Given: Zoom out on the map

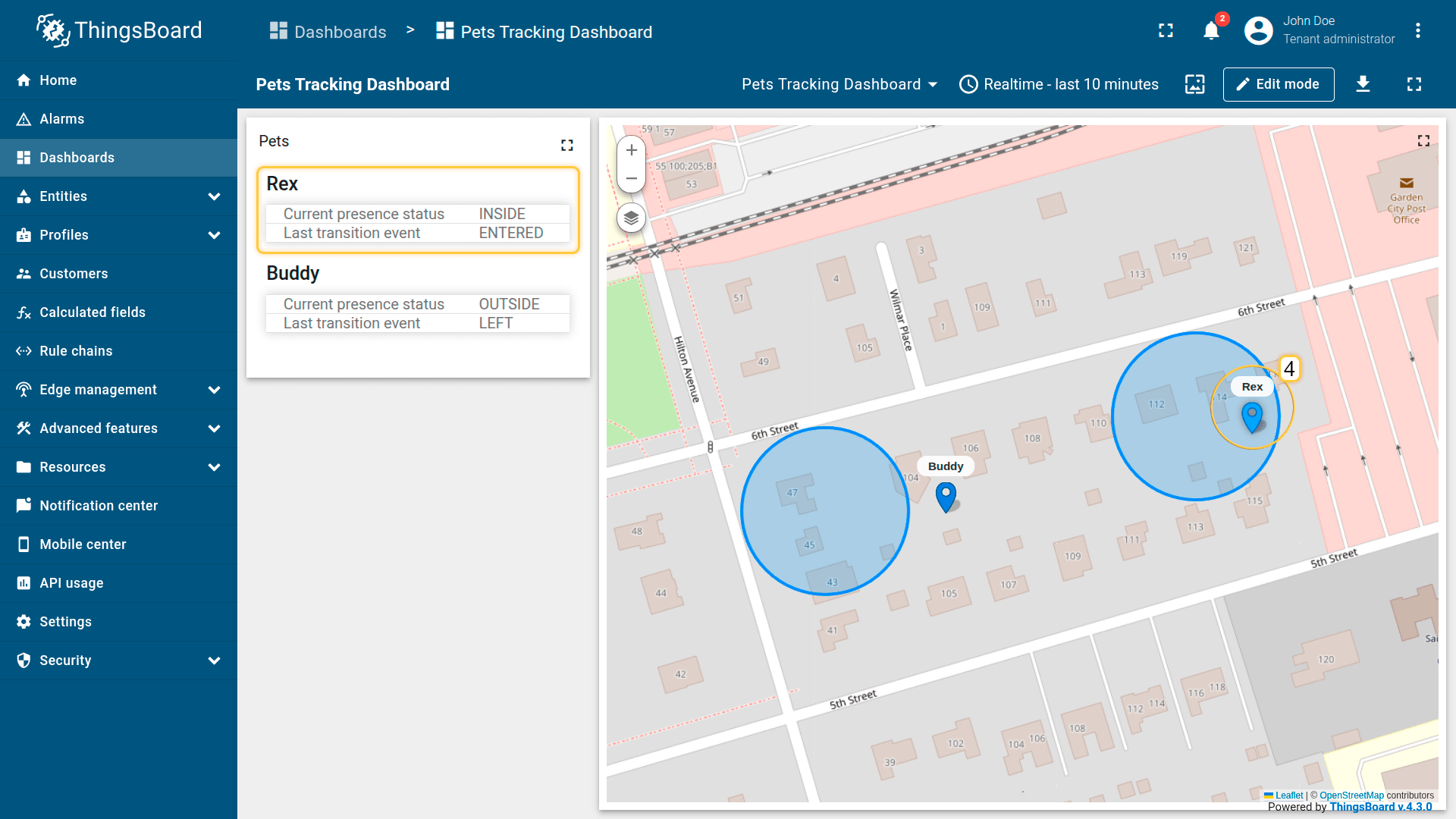Looking at the screenshot, I should [x=631, y=178].
